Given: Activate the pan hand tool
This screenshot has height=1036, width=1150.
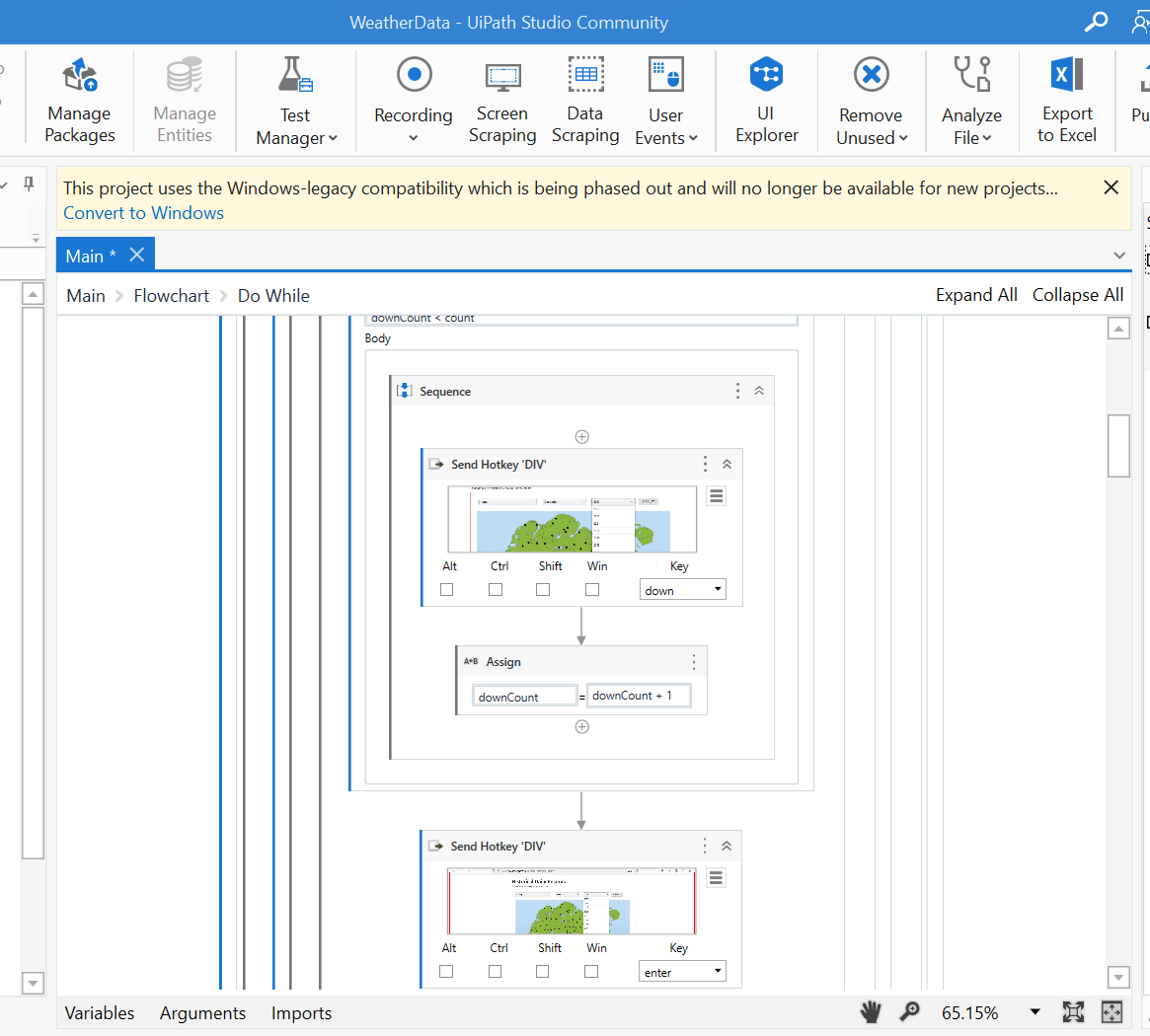Looking at the screenshot, I should [x=870, y=1011].
